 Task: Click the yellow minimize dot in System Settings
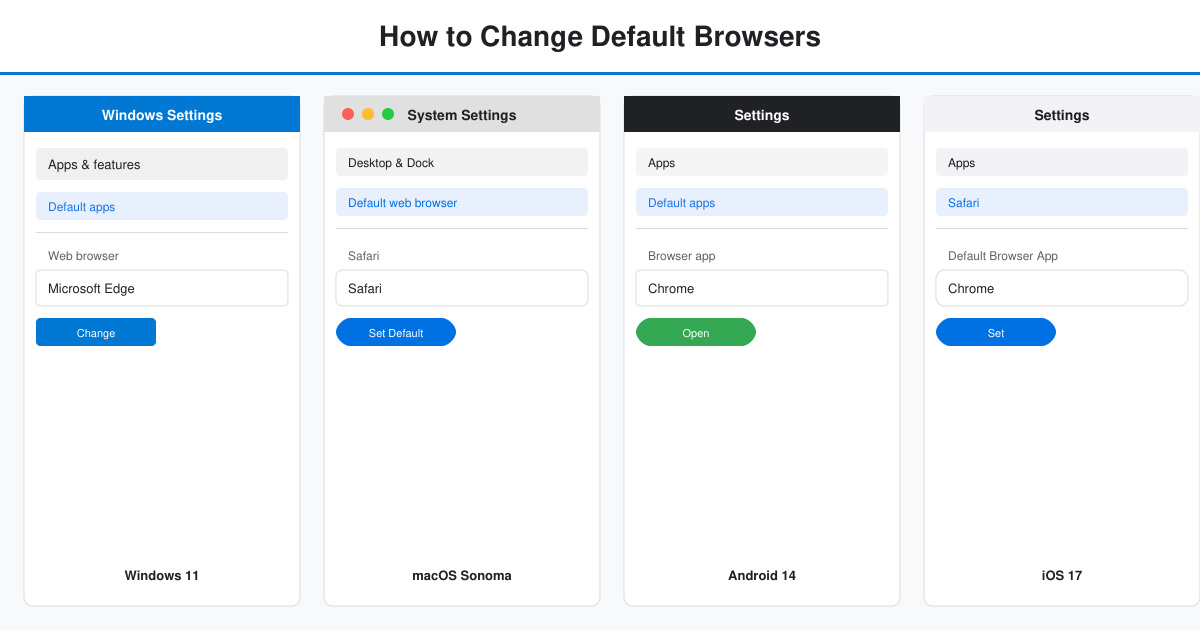pos(368,114)
